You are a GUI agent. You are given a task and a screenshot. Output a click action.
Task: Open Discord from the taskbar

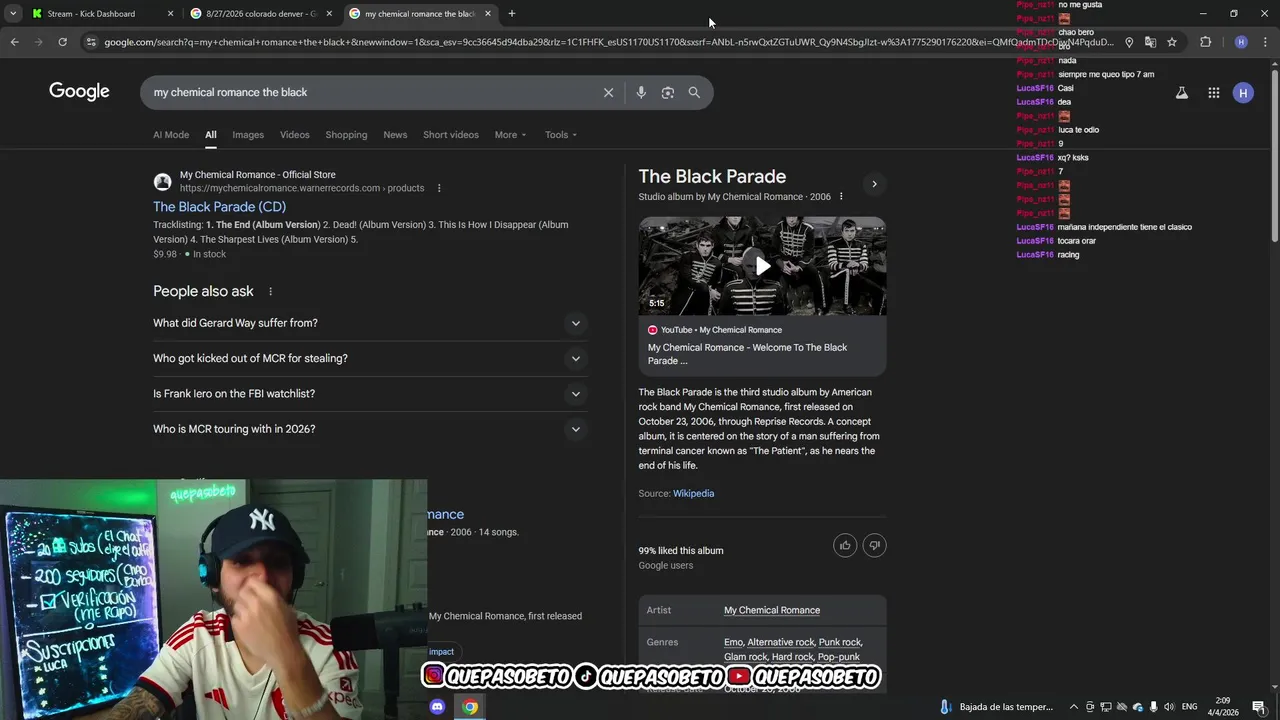pyautogui.click(x=437, y=707)
